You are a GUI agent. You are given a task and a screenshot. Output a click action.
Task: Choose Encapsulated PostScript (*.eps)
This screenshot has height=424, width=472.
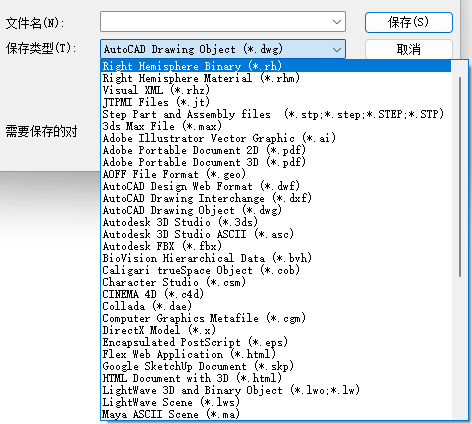coord(277,342)
